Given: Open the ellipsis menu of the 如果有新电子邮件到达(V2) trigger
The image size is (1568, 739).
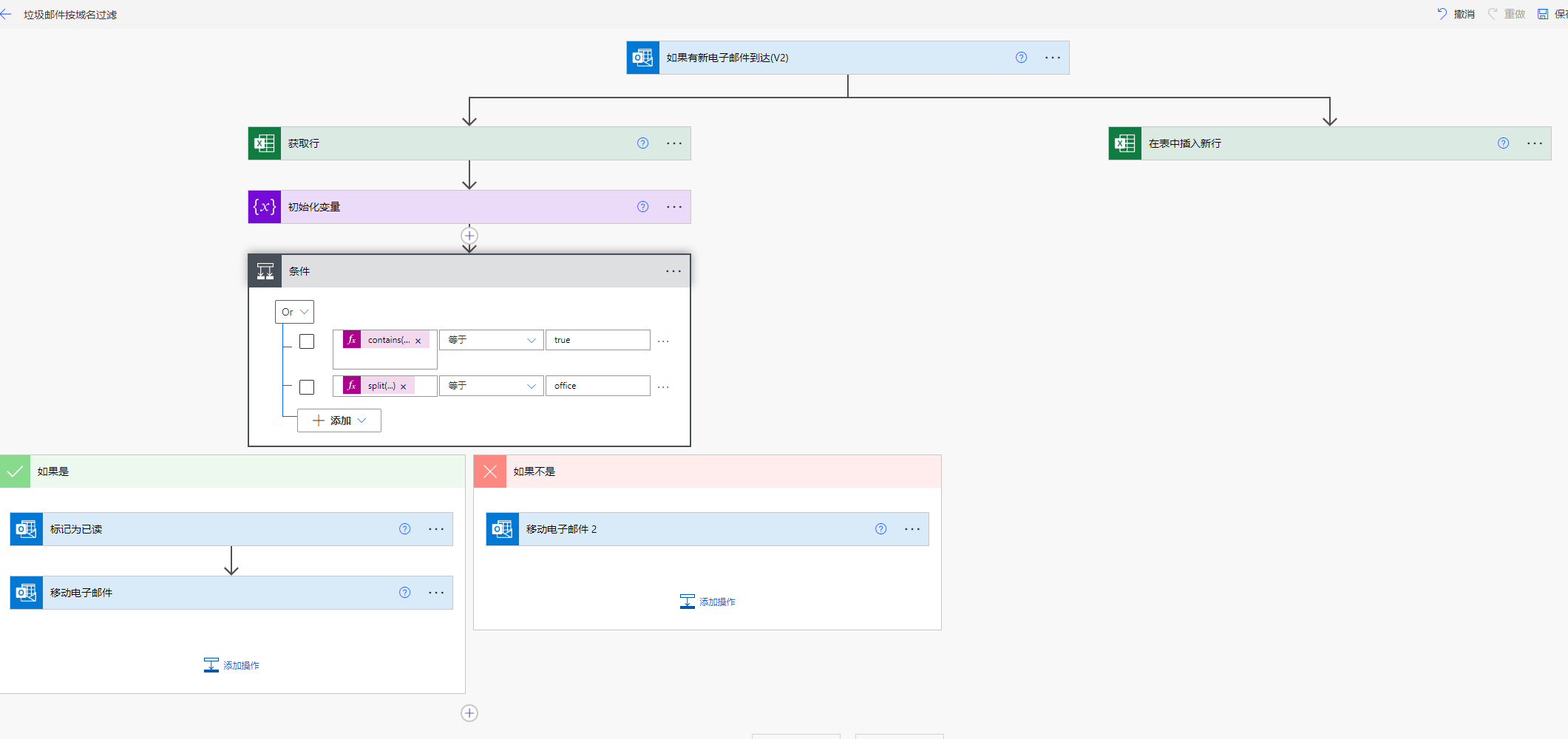Looking at the screenshot, I should click(1053, 58).
